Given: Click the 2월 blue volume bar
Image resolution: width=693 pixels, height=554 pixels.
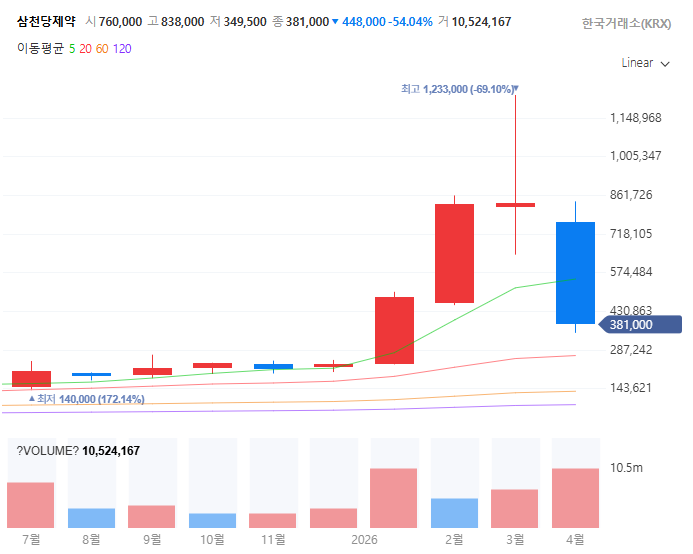Looking at the screenshot, I should point(454,513).
